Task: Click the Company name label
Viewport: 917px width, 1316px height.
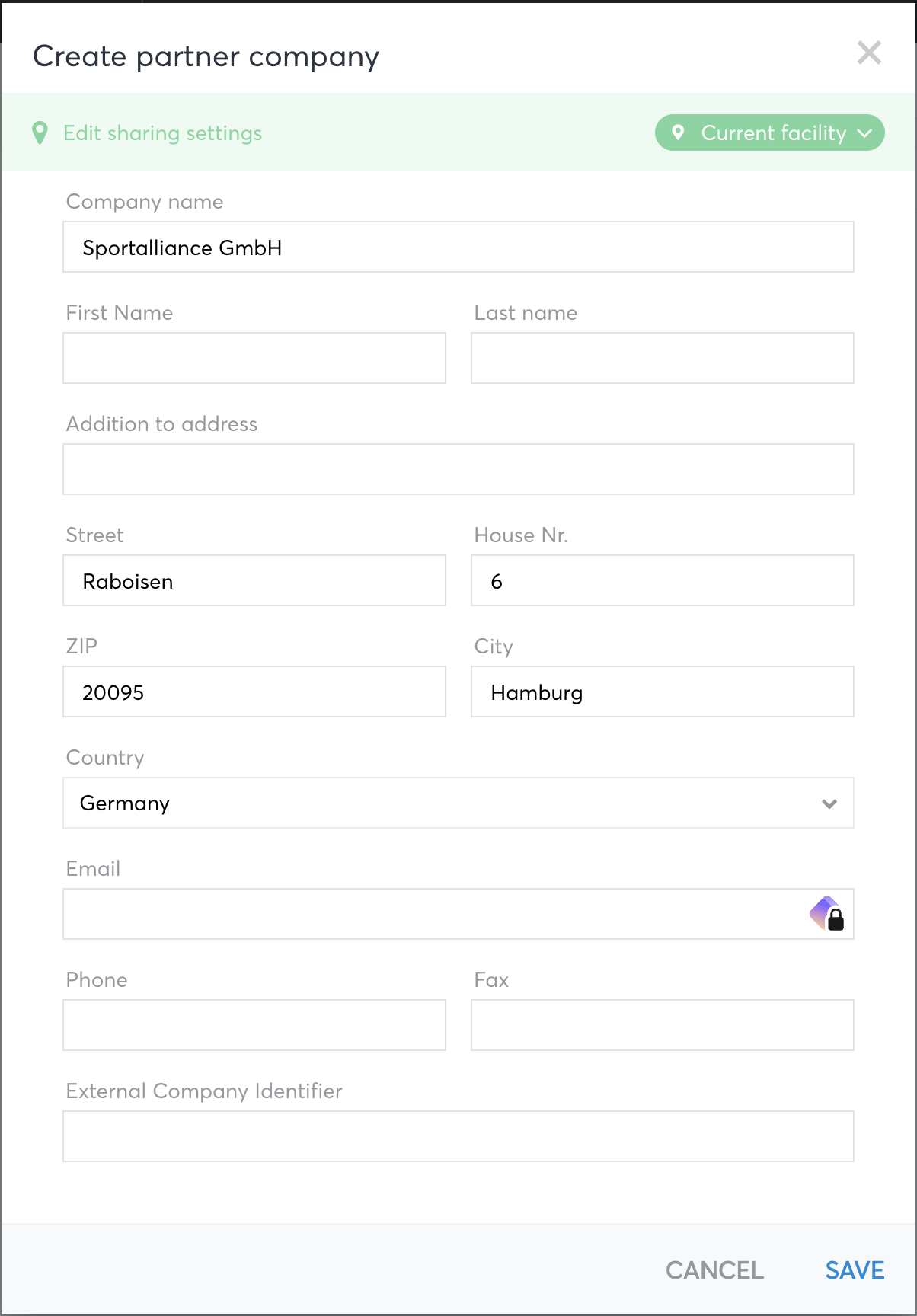Action: [145, 202]
